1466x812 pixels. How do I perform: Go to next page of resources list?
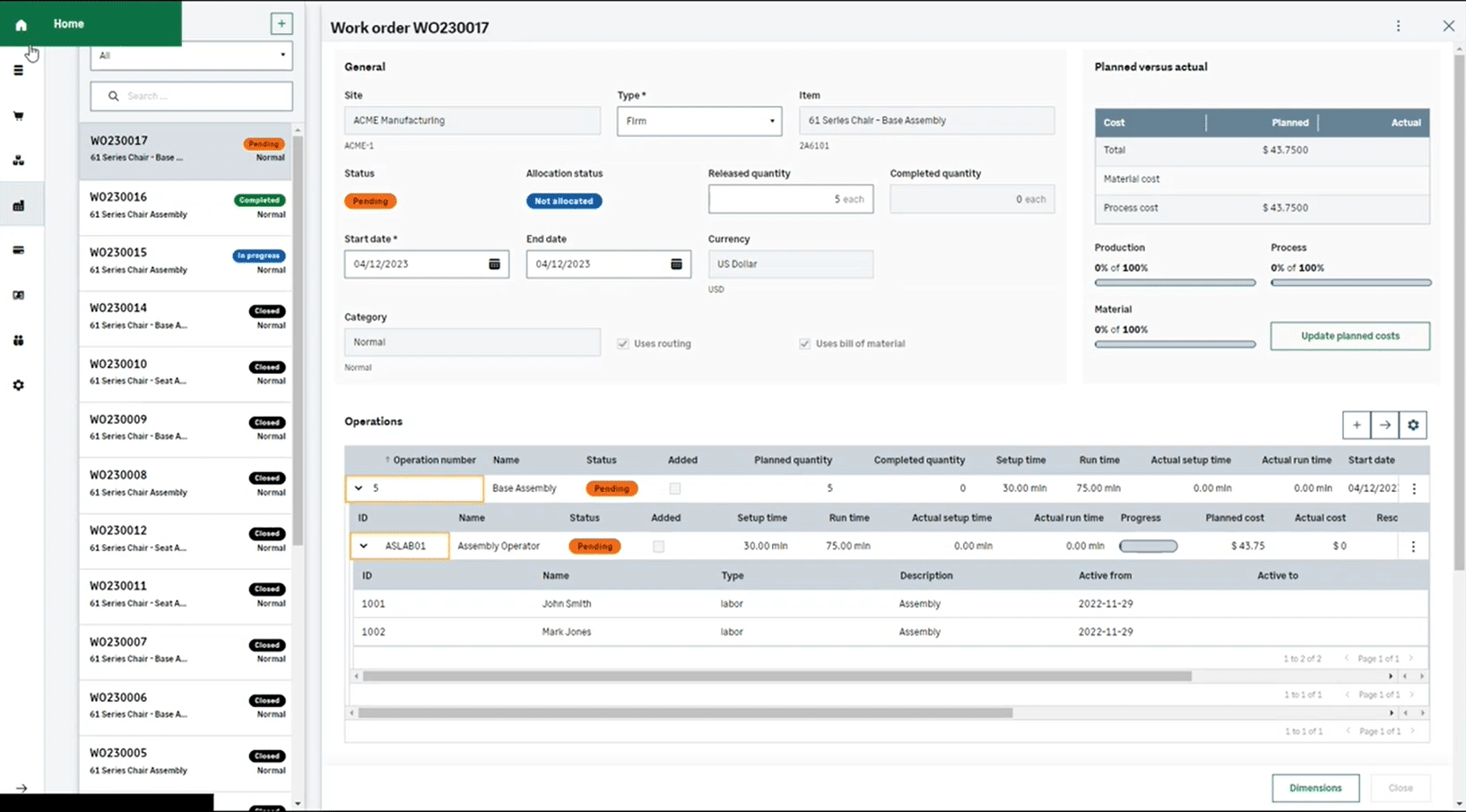(x=1411, y=659)
